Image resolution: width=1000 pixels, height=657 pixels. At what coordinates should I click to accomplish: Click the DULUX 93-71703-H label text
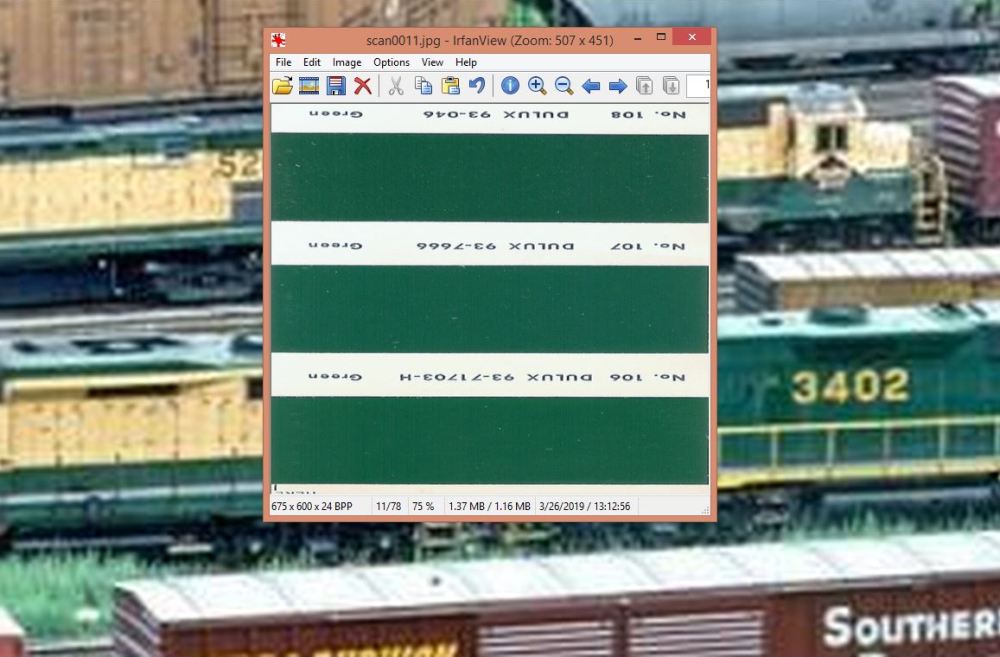[x=496, y=378]
